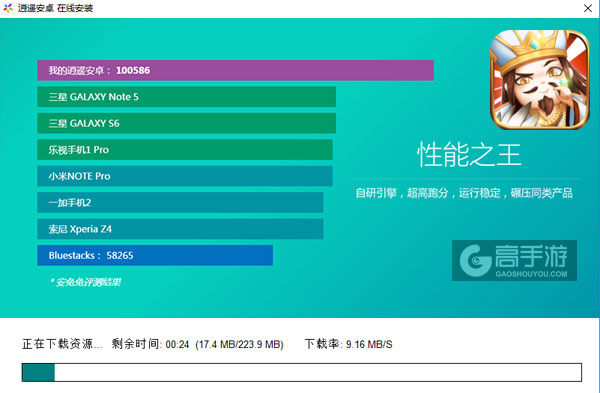Click the 自研引擎 description line
The image size is (600, 393).
click(x=464, y=193)
